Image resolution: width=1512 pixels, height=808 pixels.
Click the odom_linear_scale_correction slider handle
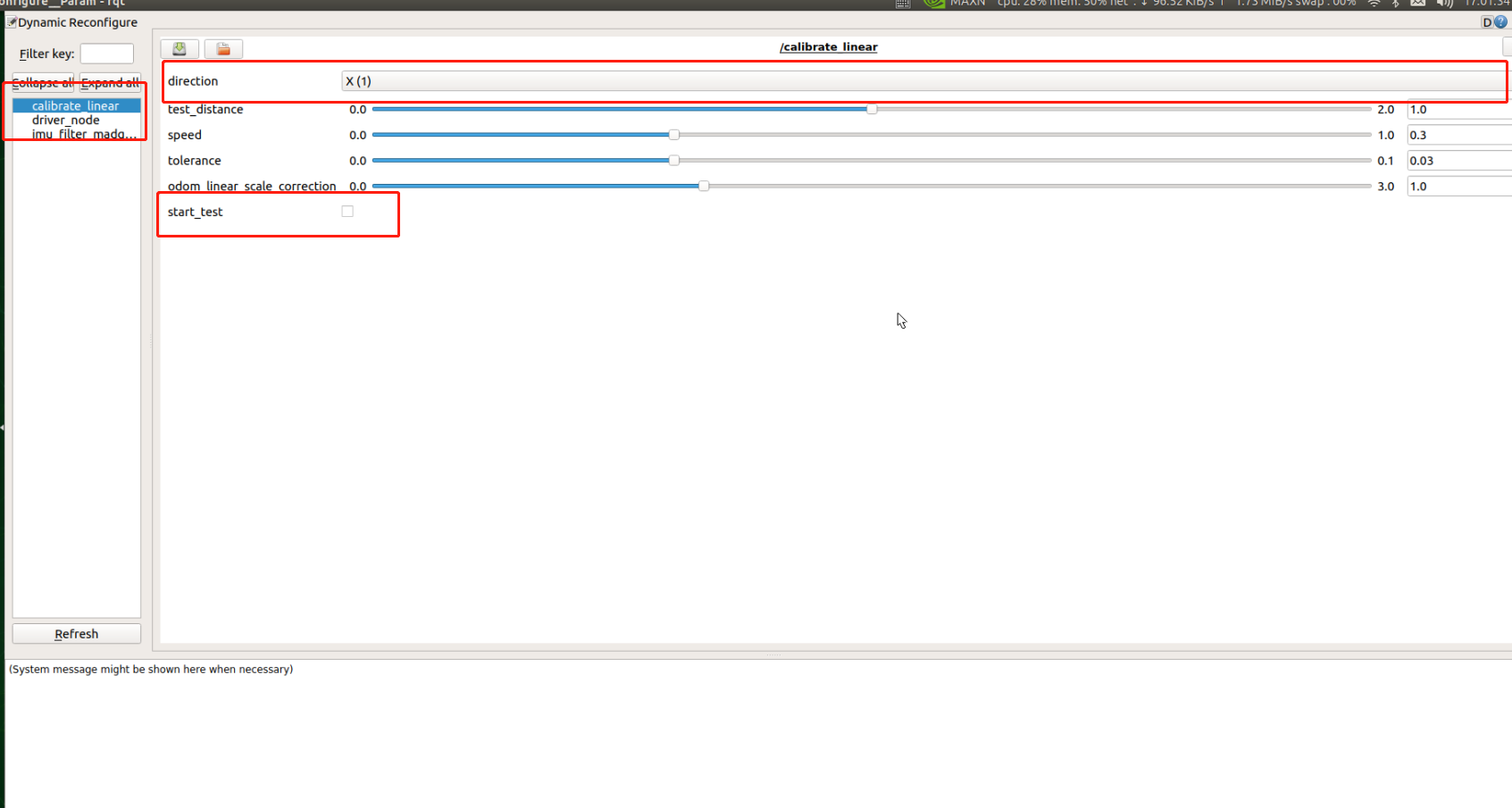(704, 186)
